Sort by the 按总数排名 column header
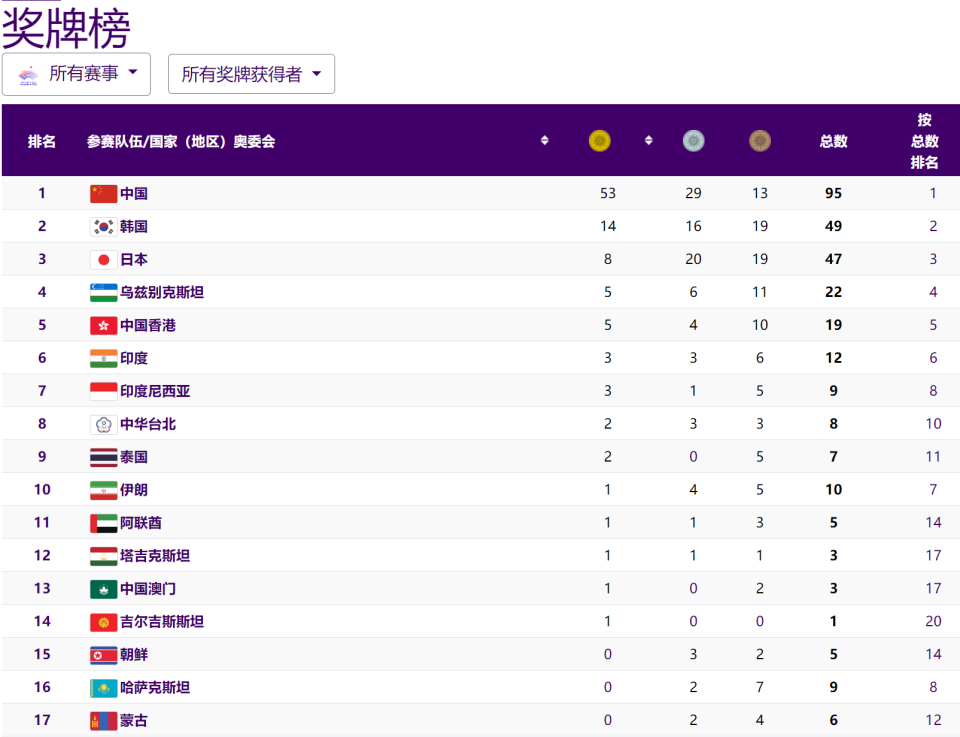Image resolution: width=960 pixels, height=737 pixels. tap(925, 141)
